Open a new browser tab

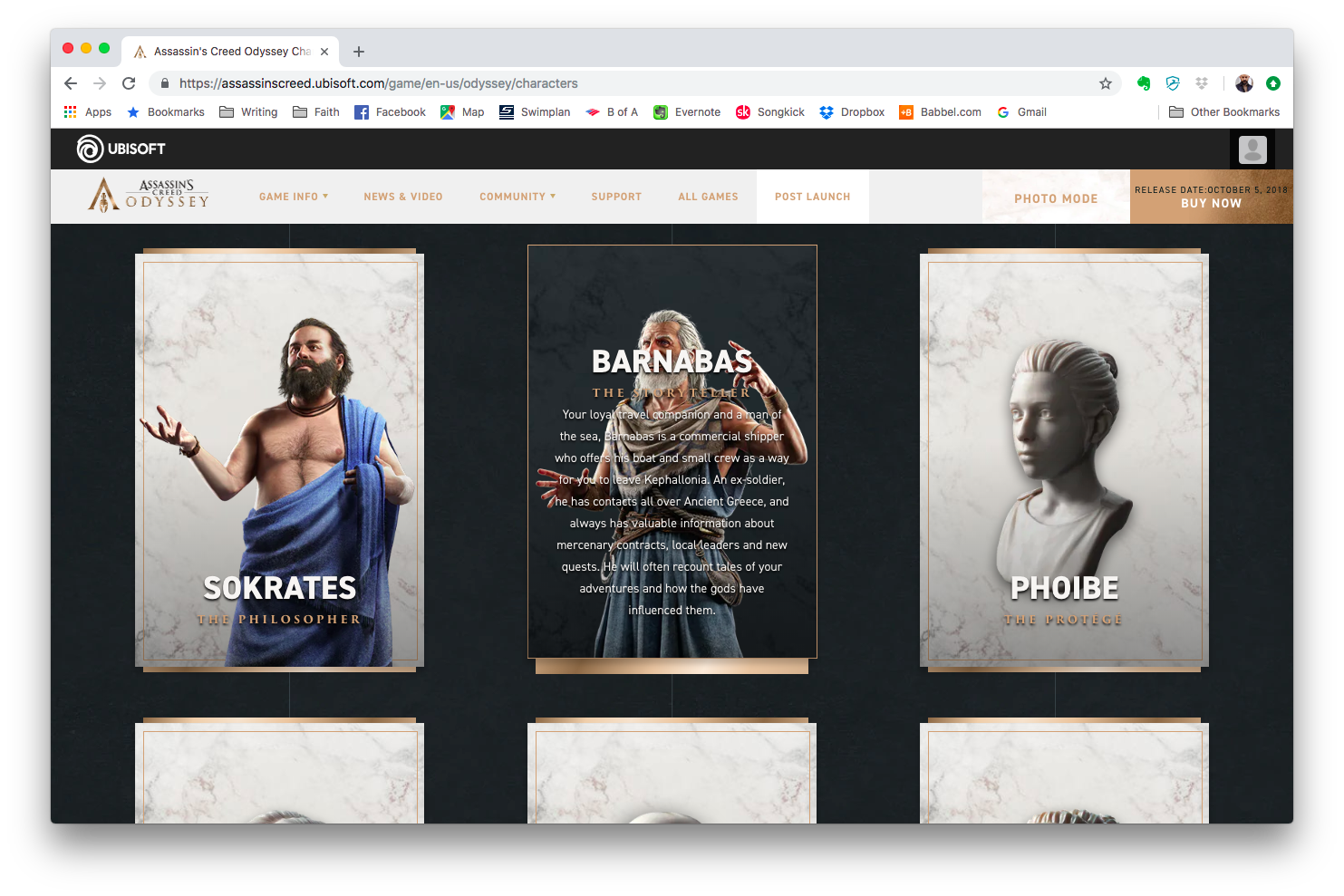click(x=359, y=52)
